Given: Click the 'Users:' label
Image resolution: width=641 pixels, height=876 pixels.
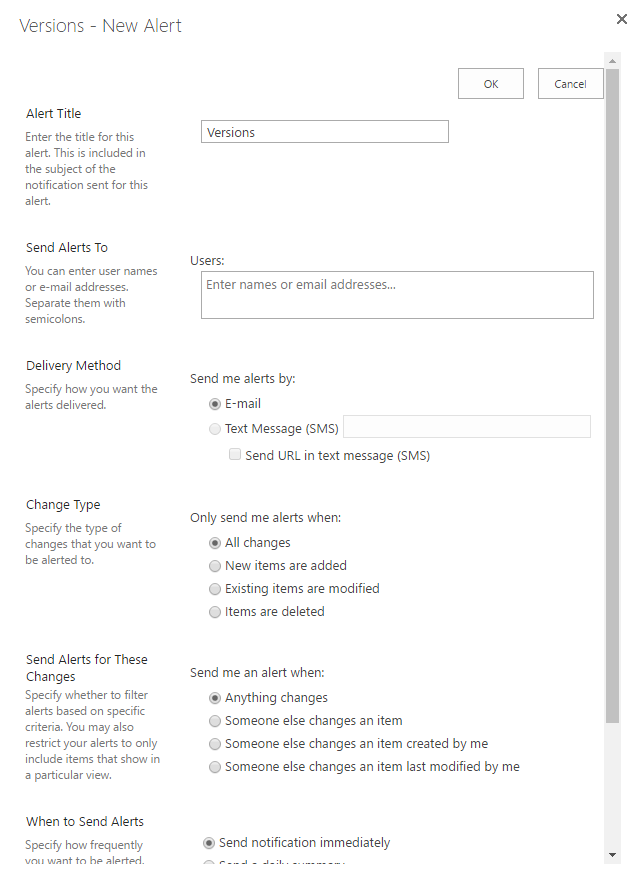Looking at the screenshot, I should pyautogui.click(x=207, y=260).
